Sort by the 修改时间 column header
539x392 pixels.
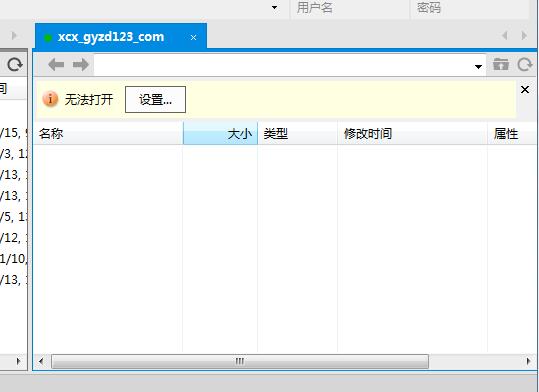coord(412,133)
